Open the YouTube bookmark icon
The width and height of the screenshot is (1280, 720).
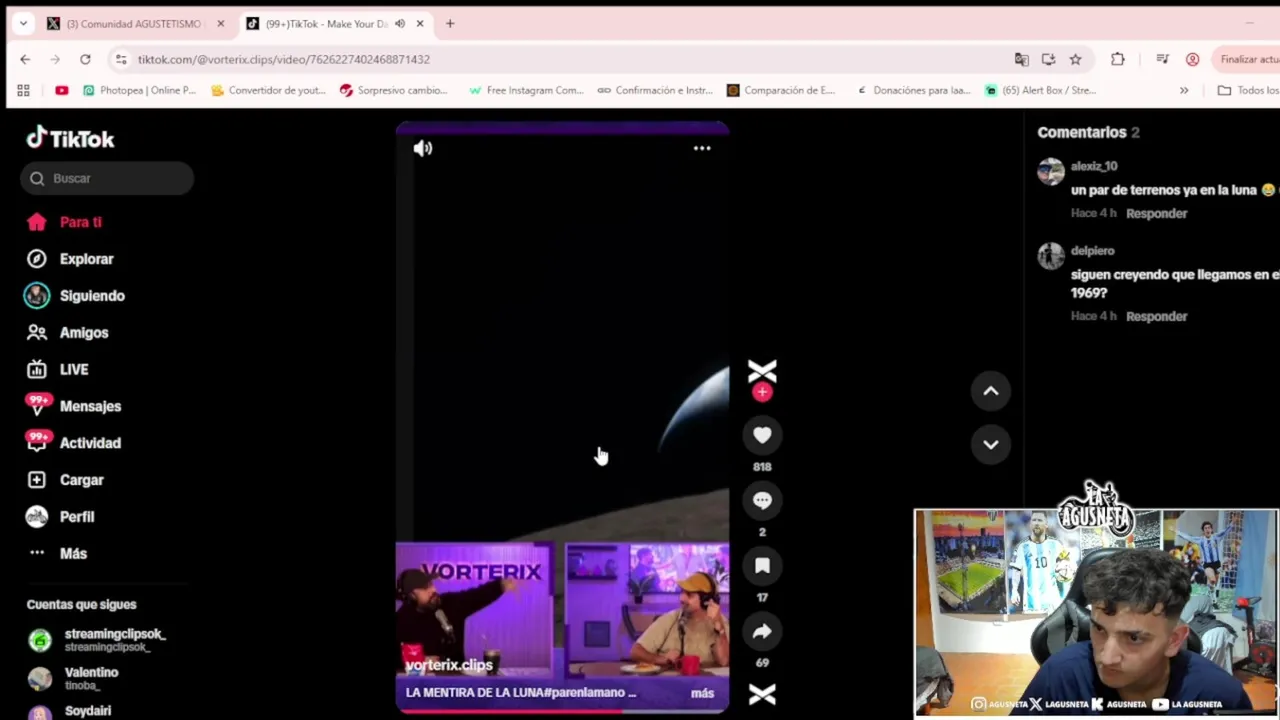(x=62, y=90)
